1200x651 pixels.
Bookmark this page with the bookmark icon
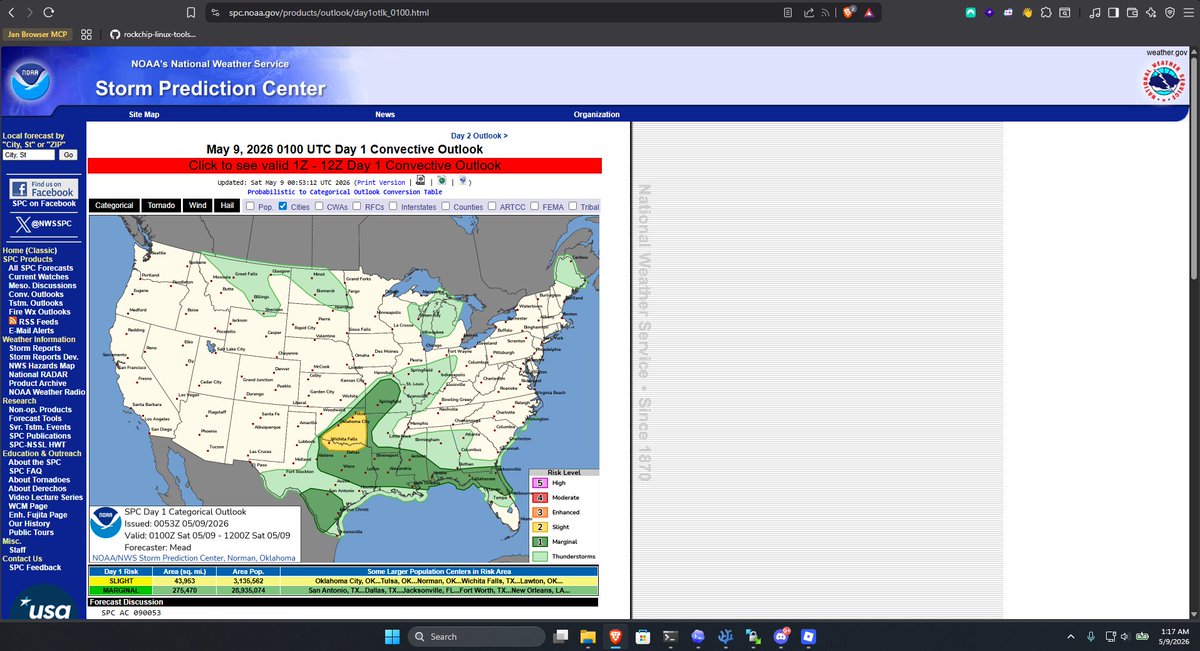(x=191, y=13)
